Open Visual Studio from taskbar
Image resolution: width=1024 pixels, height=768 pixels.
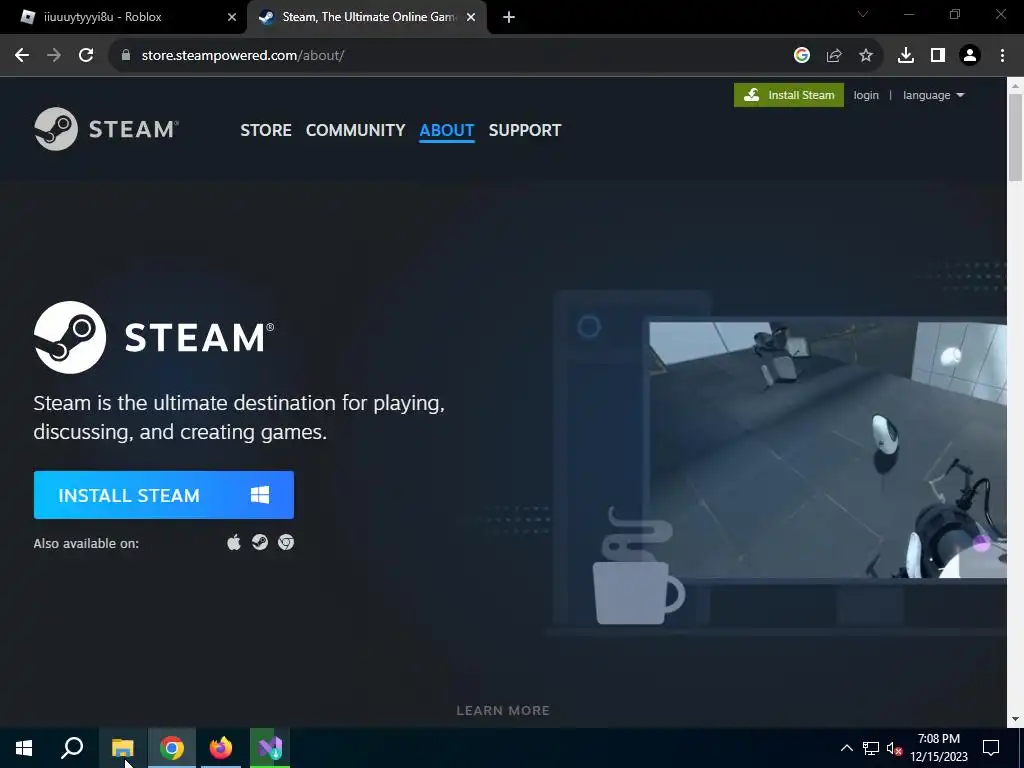(270, 748)
